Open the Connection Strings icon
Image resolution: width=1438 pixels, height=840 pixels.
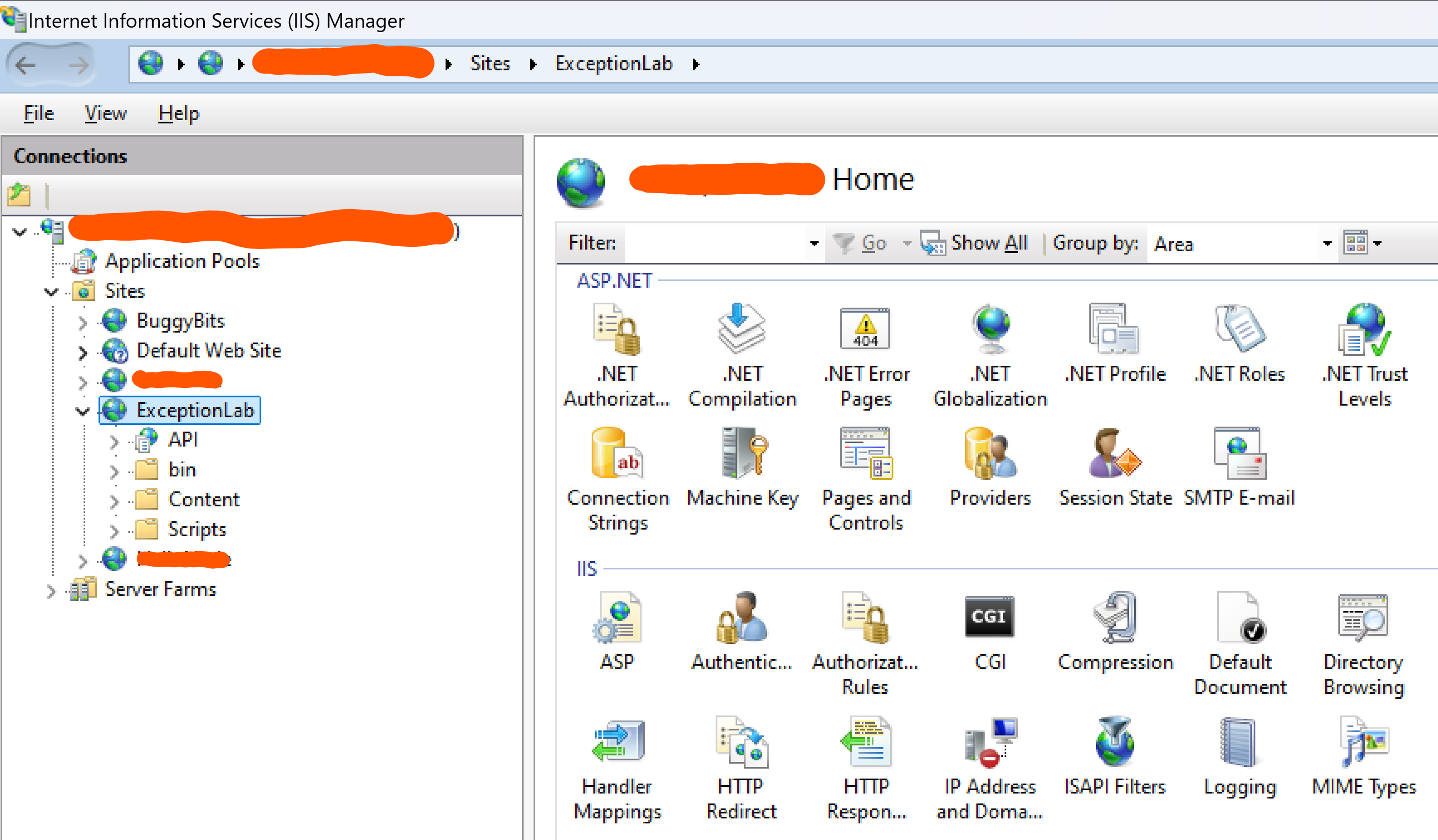pos(617,454)
